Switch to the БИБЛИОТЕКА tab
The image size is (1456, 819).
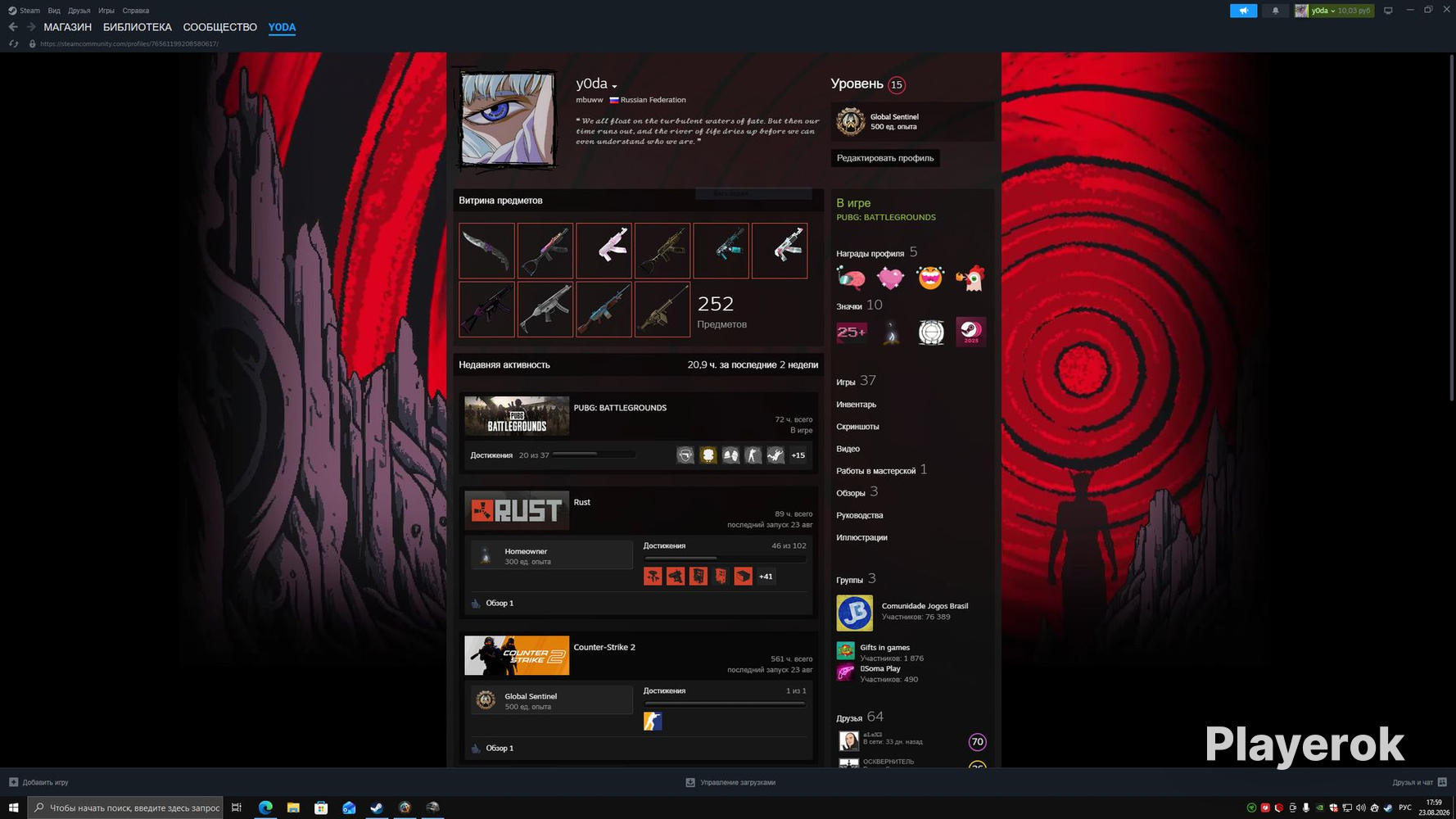(x=138, y=27)
